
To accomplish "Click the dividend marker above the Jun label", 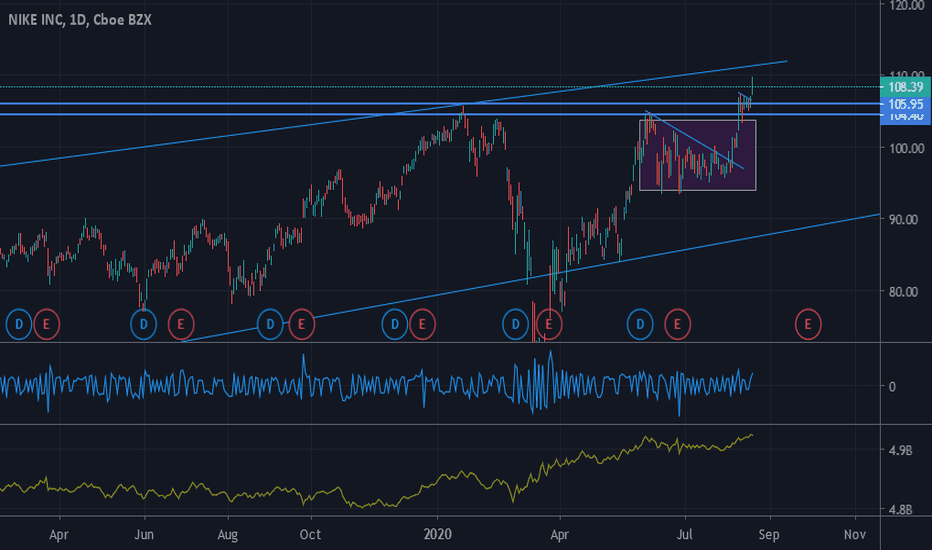I will [x=143, y=324].
